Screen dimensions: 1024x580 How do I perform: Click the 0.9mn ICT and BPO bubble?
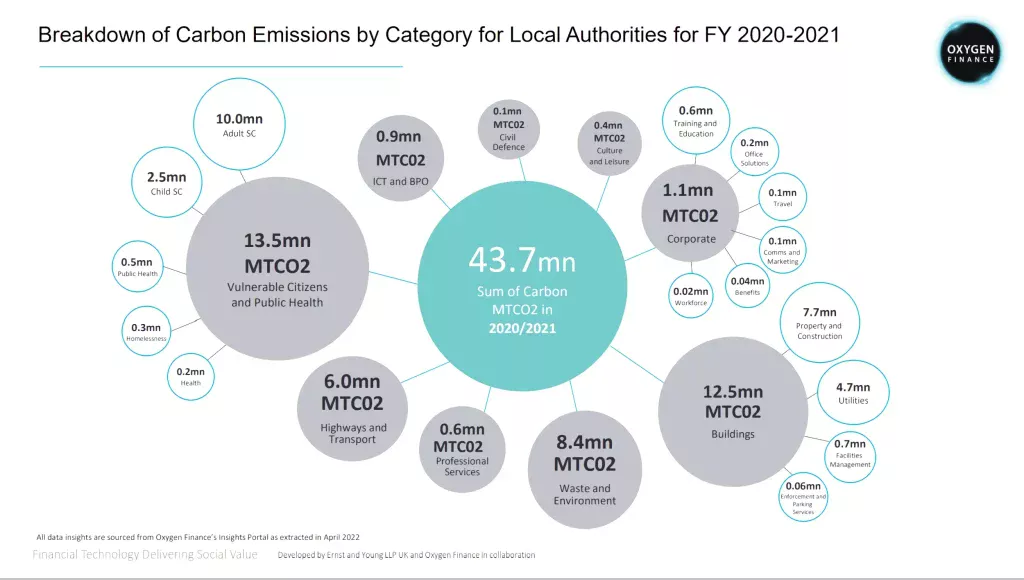(x=399, y=158)
